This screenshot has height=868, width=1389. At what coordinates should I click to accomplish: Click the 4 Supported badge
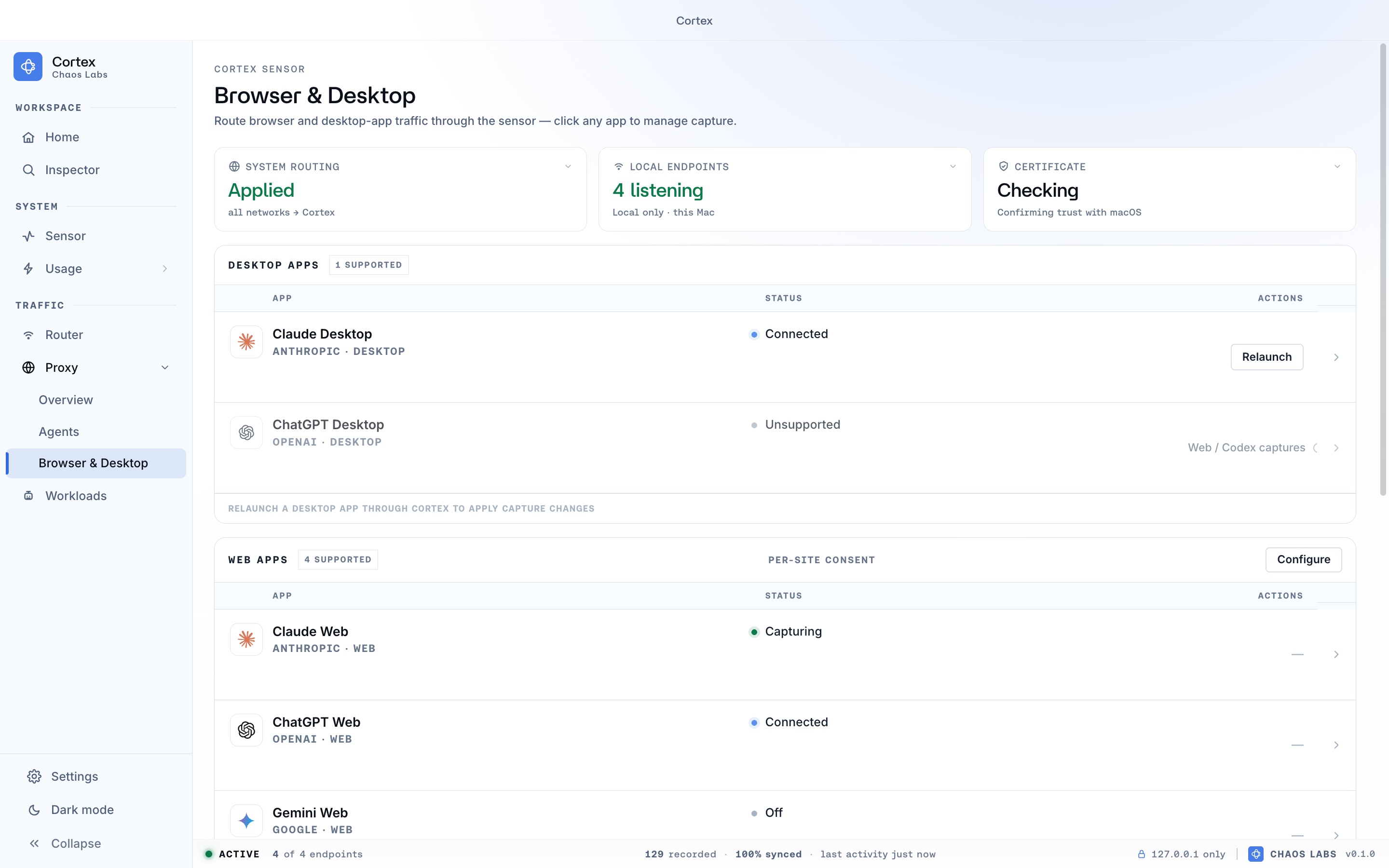[x=338, y=560]
